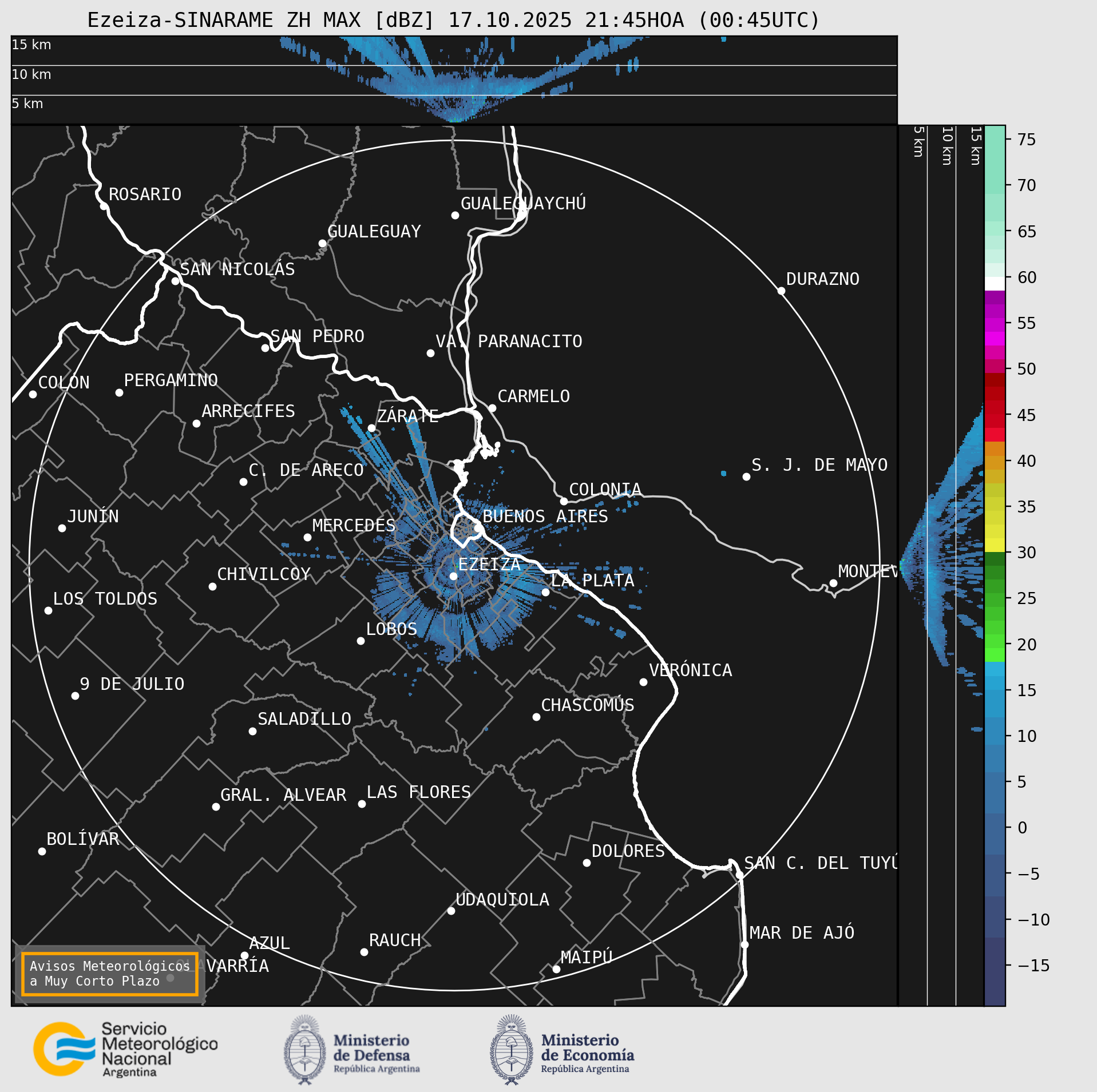Screen dimensions: 1097x1092
Task: Click the AZUL city label
Action: click(270, 943)
